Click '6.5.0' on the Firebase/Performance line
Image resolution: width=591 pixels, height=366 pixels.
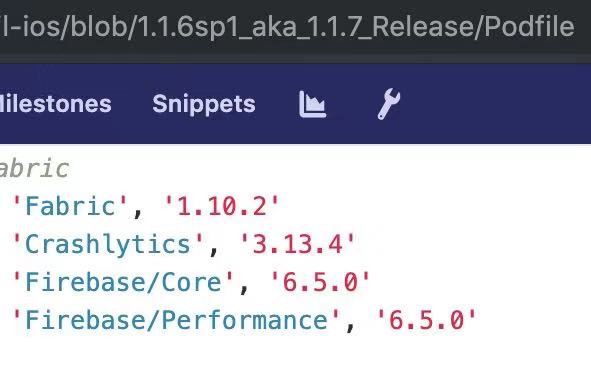click(426, 320)
